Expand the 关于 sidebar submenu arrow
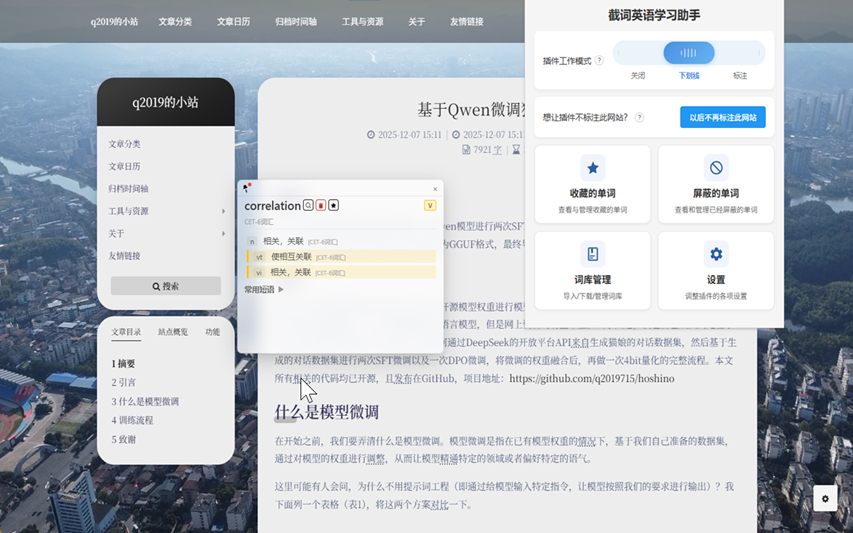Viewport: 853px width, 533px height. tap(223, 233)
